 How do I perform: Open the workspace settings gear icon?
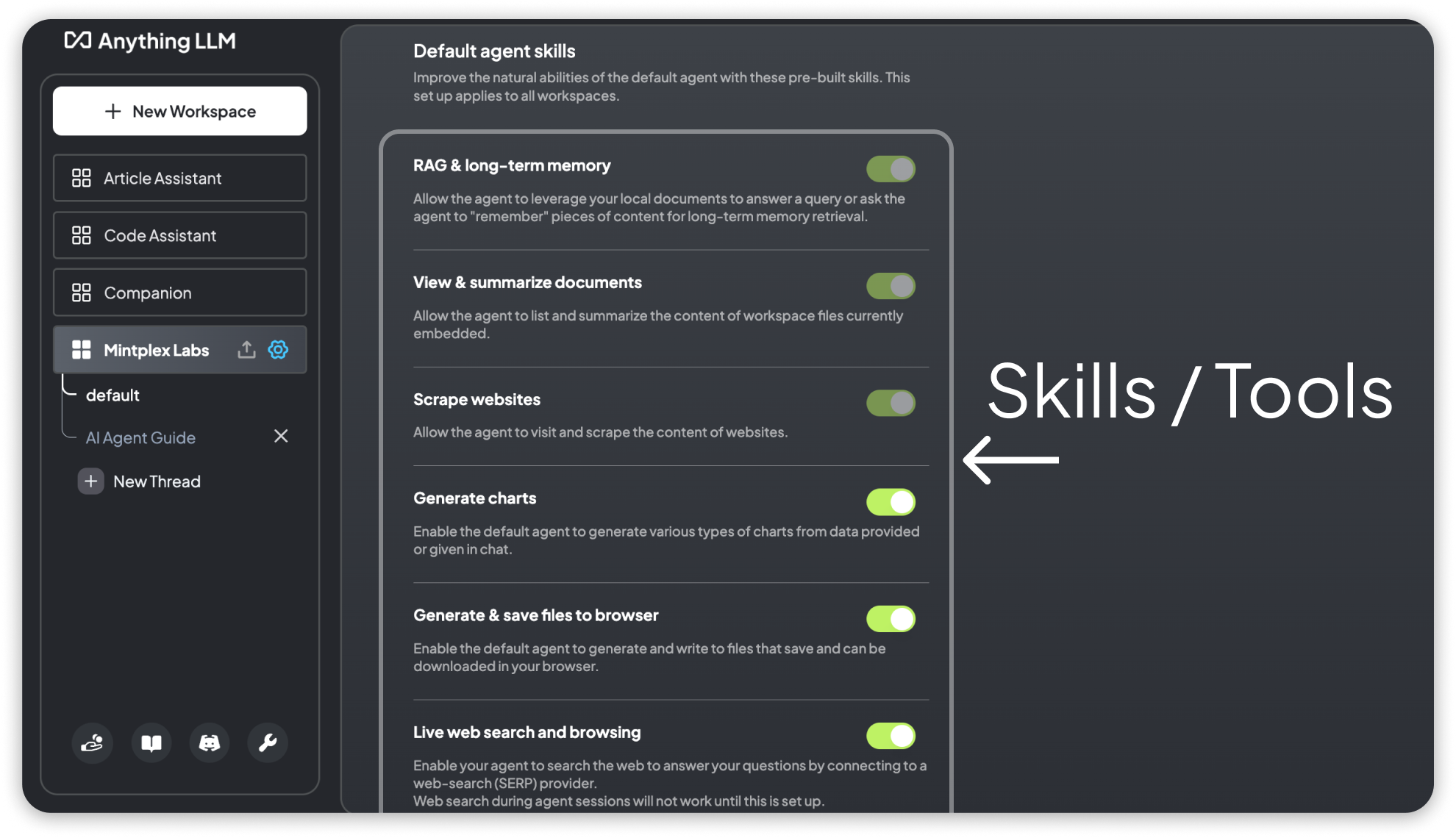(278, 350)
